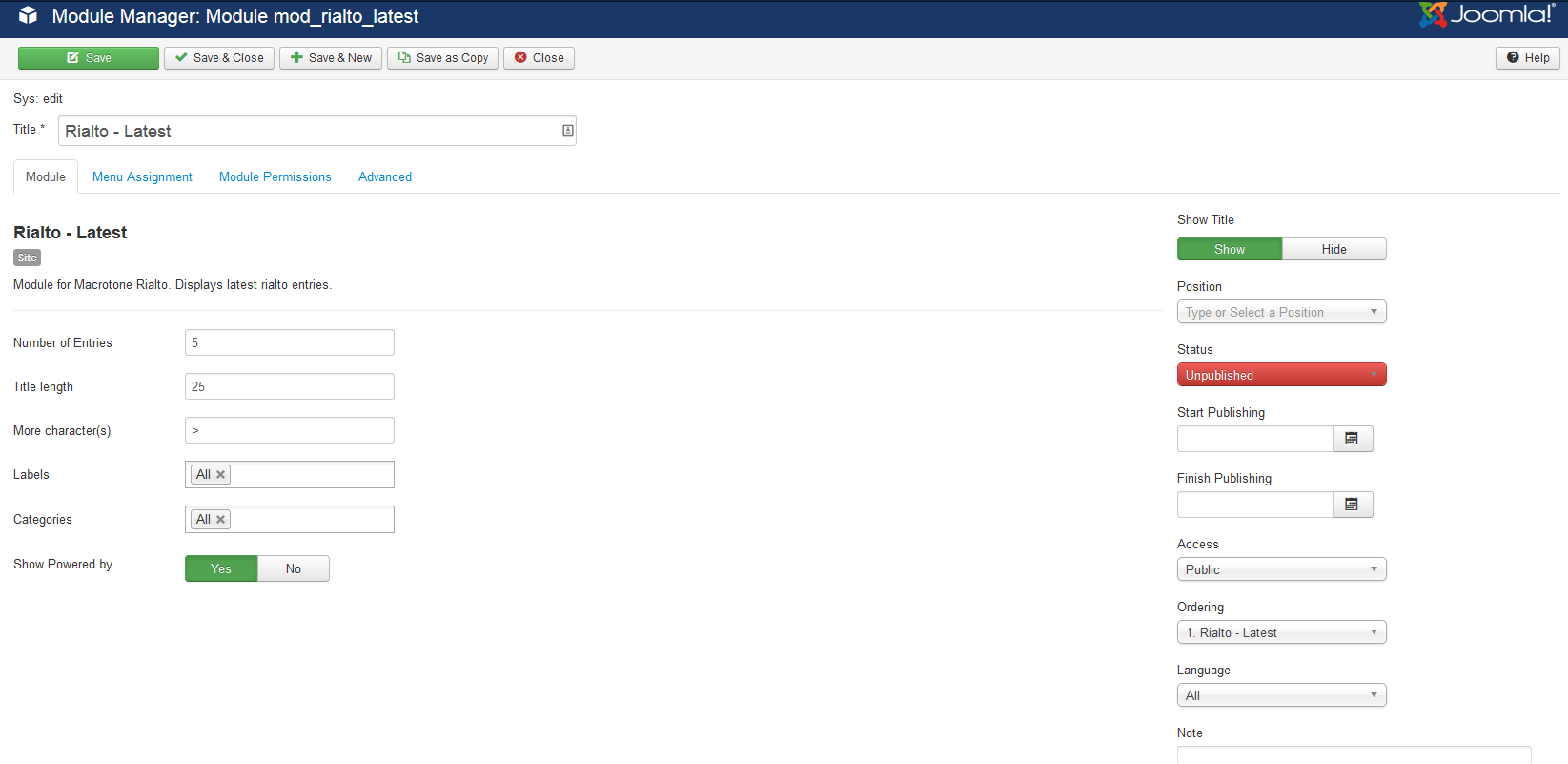Remove the All tag from Categories
This screenshot has width=1568, height=764.
221,520
